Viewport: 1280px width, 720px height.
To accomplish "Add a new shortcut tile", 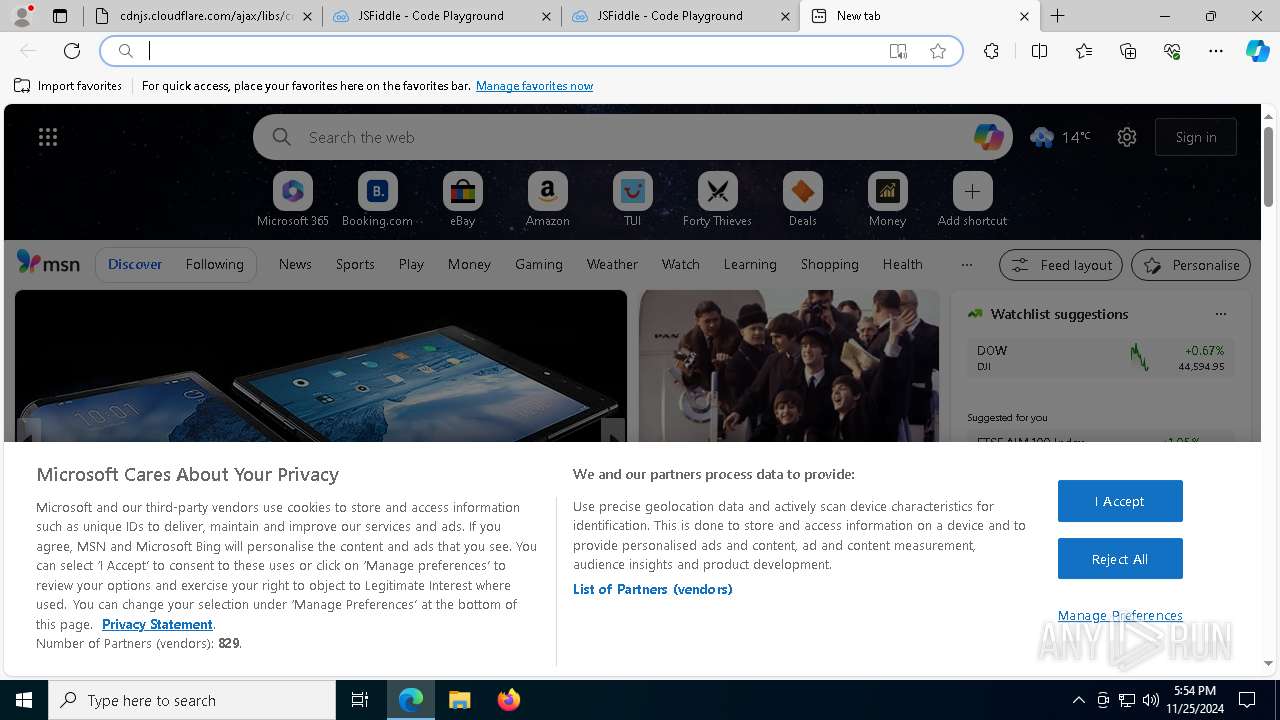I will 972,200.
